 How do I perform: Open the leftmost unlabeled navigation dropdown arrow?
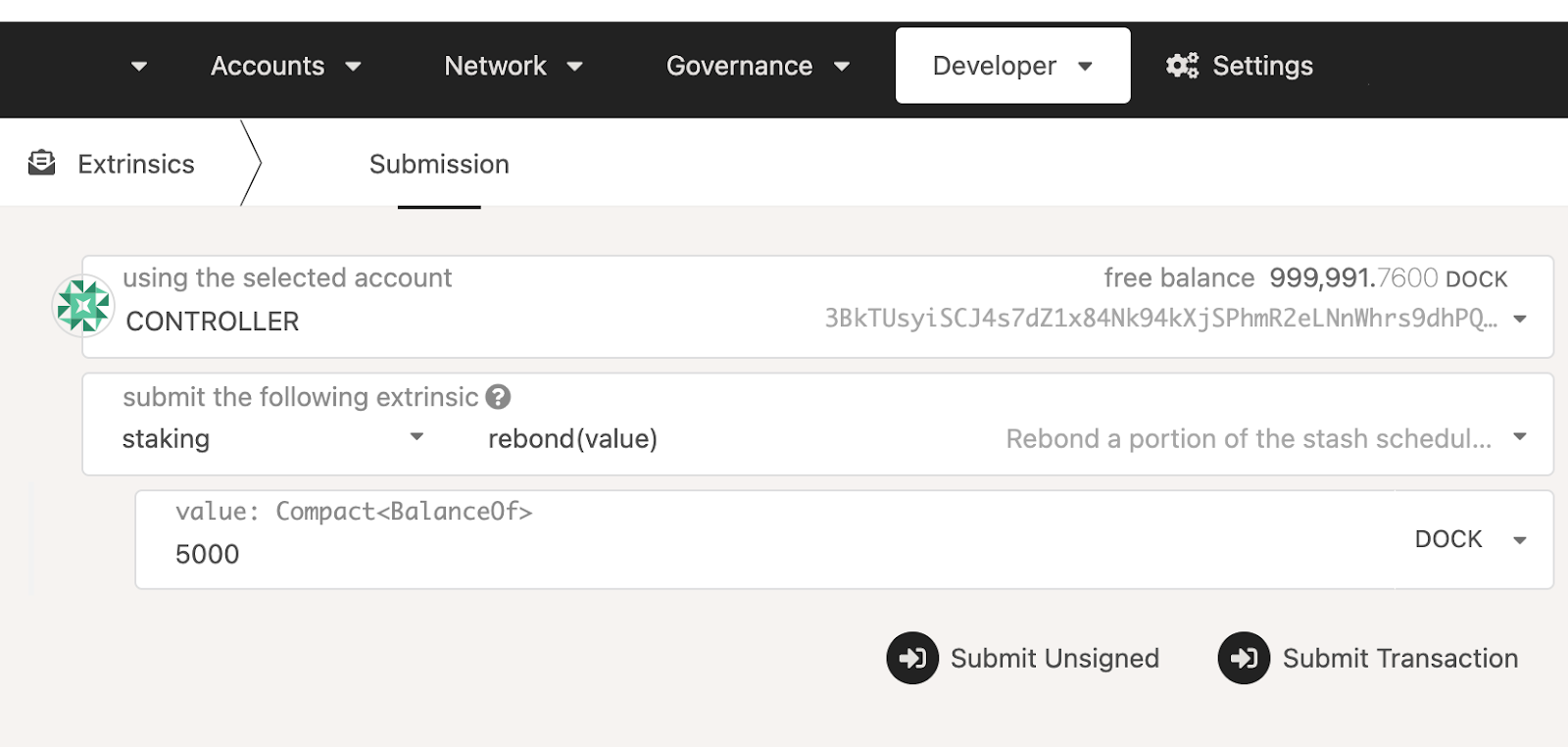(x=139, y=66)
